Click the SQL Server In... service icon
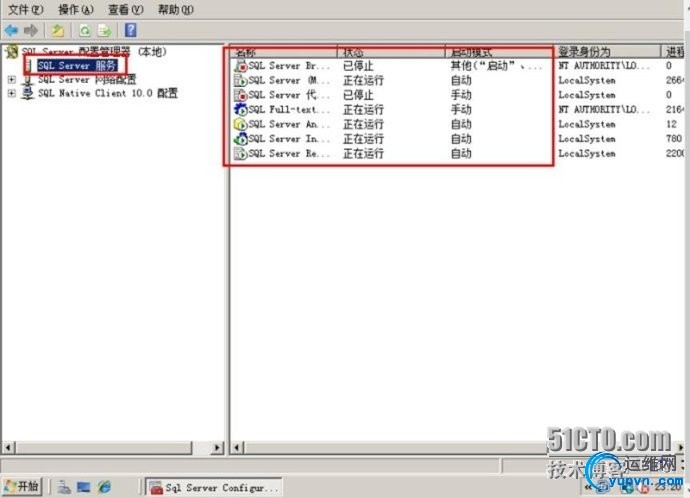Viewport: 690px width, 498px height. 240,139
